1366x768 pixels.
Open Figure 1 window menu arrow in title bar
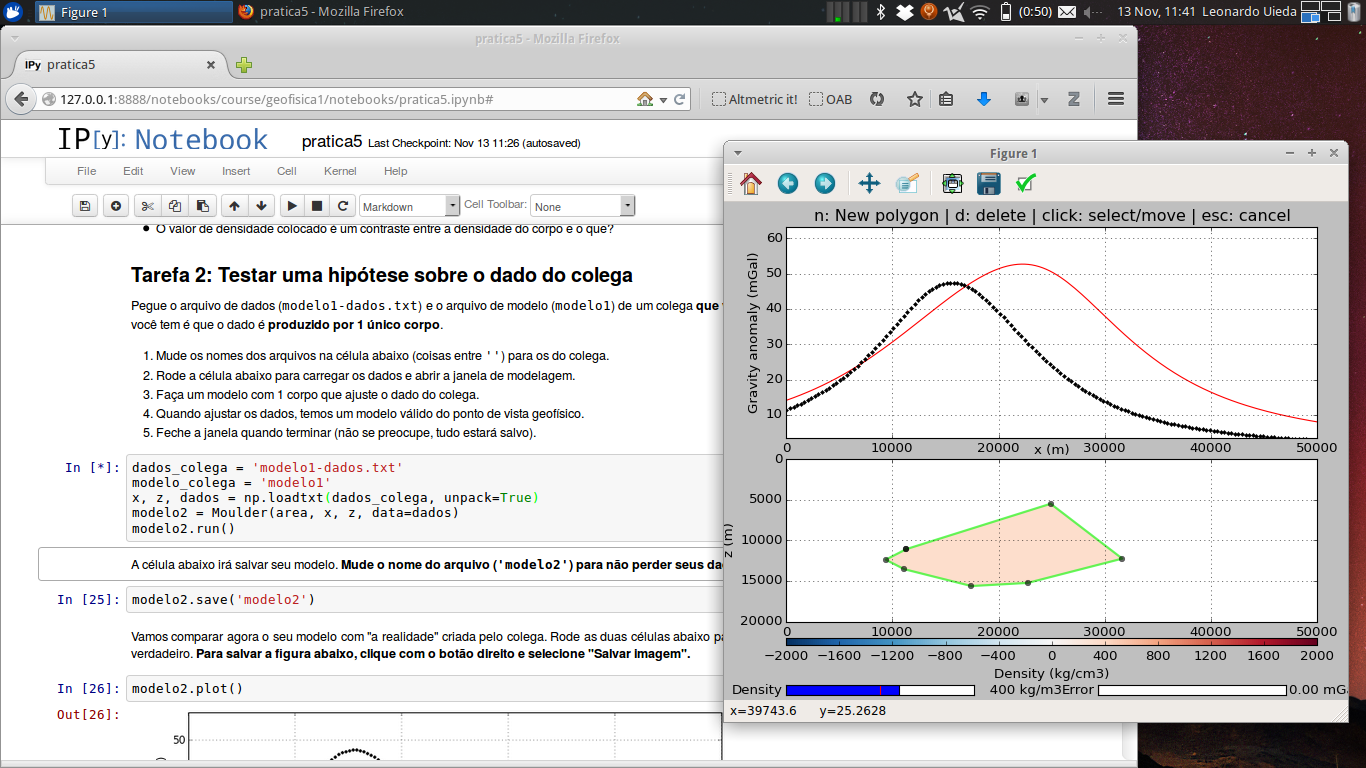[738, 153]
